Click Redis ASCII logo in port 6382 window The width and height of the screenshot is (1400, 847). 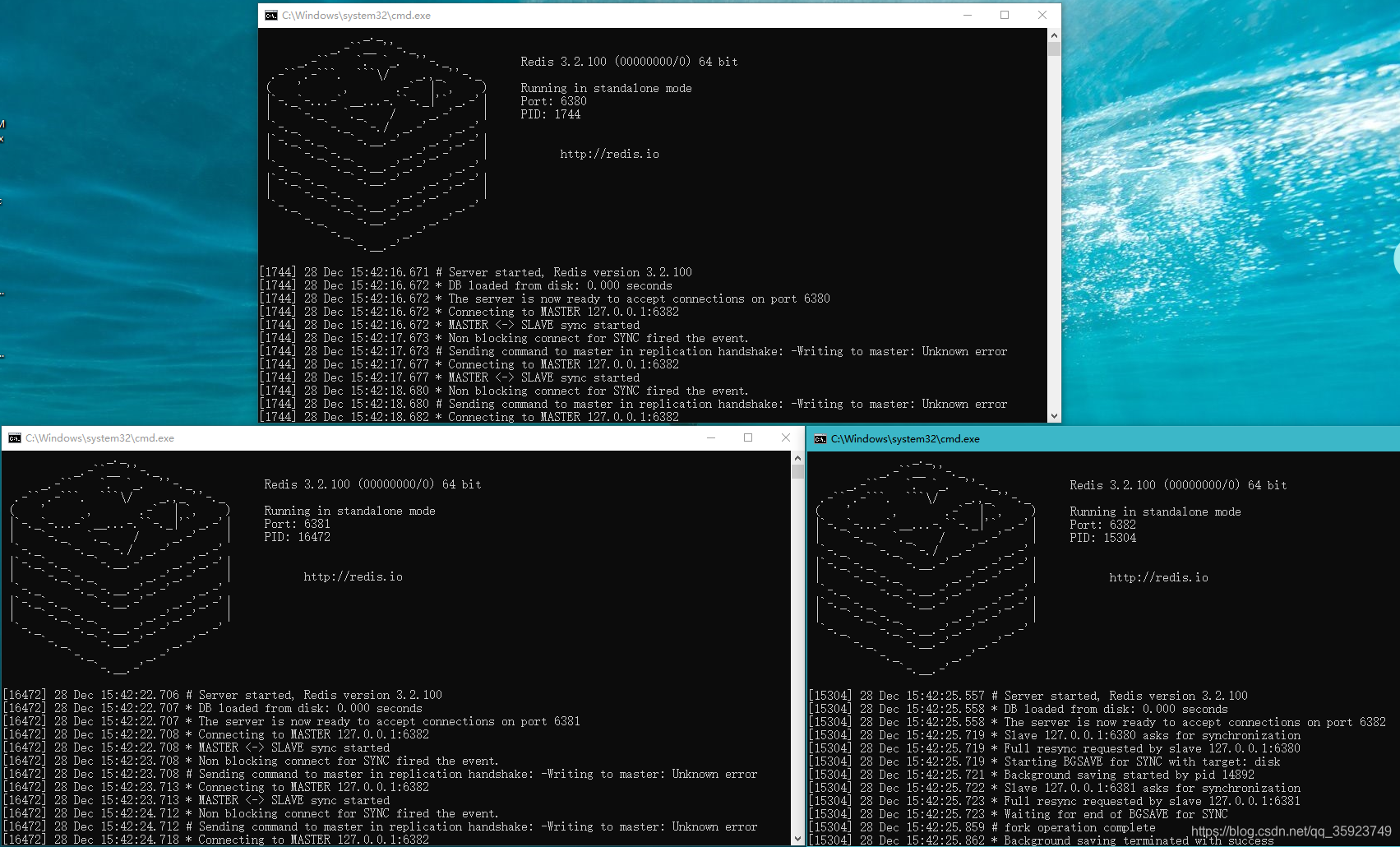pos(926,567)
